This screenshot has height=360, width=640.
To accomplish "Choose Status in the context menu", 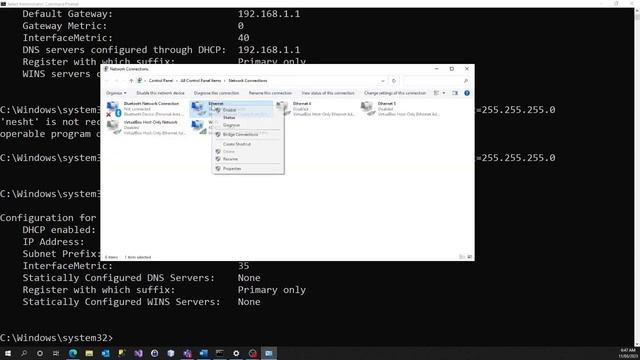I will coord(229,118).
